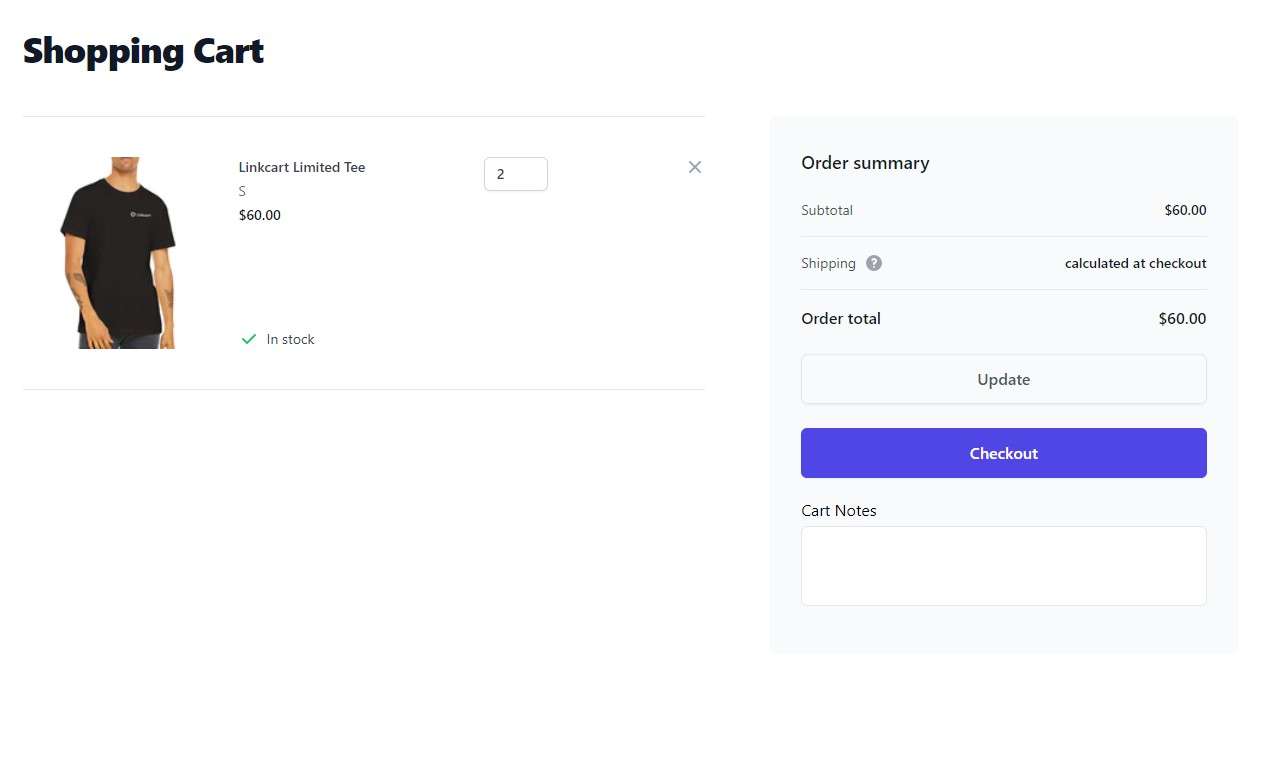This screenshot has height=760, width=1261.
Task: Click the $60.00 product price
Action: point(259,215)
